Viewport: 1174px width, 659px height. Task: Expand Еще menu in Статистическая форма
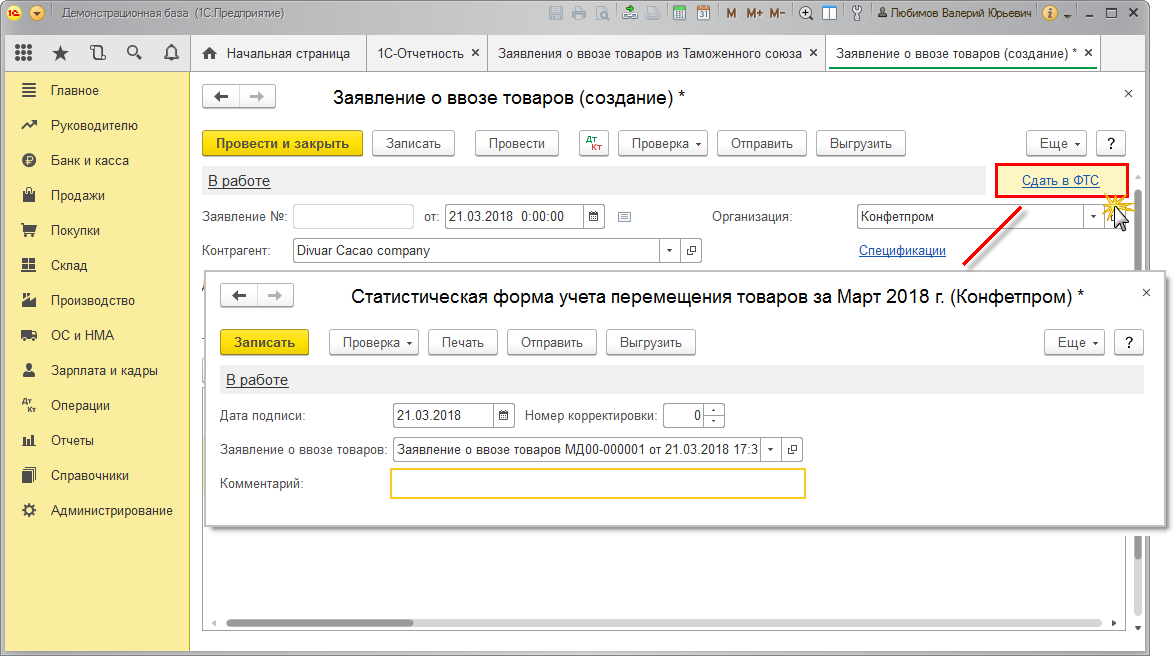point(1074,342)
